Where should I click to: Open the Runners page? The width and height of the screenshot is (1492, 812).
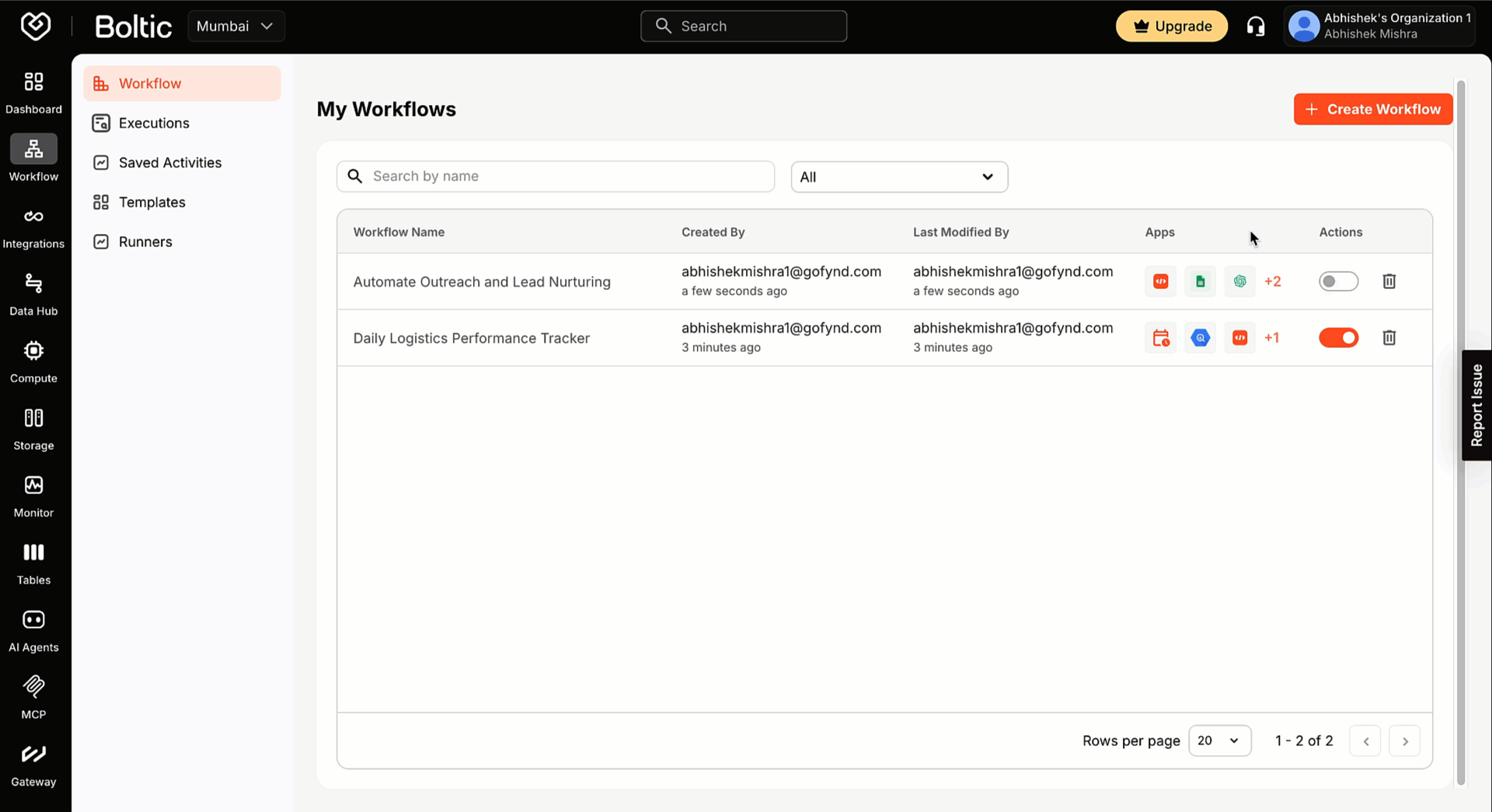(145, 241)
